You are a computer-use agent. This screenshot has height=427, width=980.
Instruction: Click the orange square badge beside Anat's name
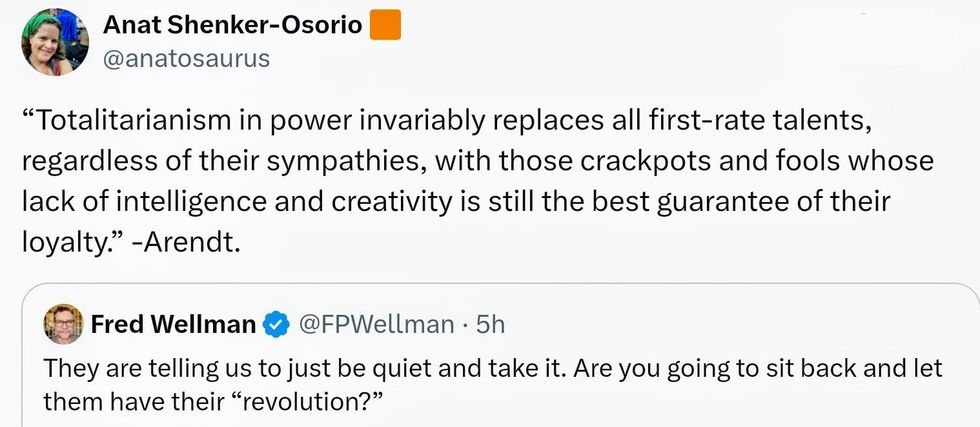click(x=386, y=25)
